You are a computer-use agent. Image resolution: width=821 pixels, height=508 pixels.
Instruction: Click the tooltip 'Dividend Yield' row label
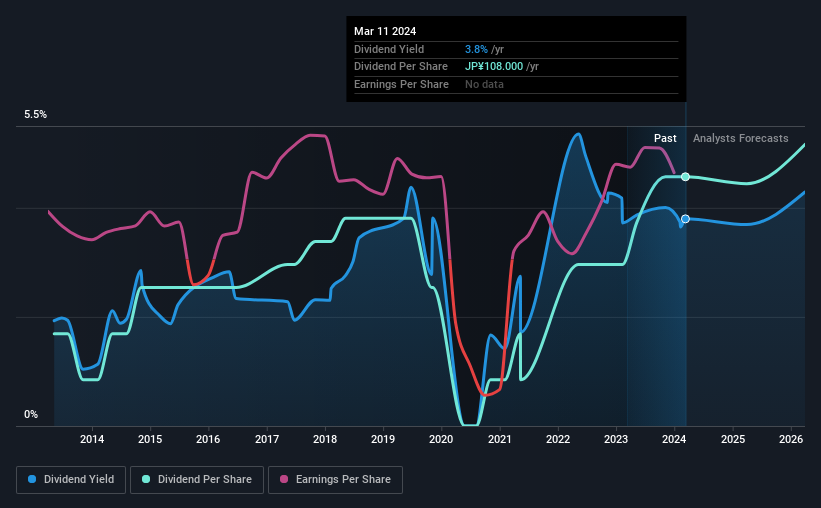(389, 49)
